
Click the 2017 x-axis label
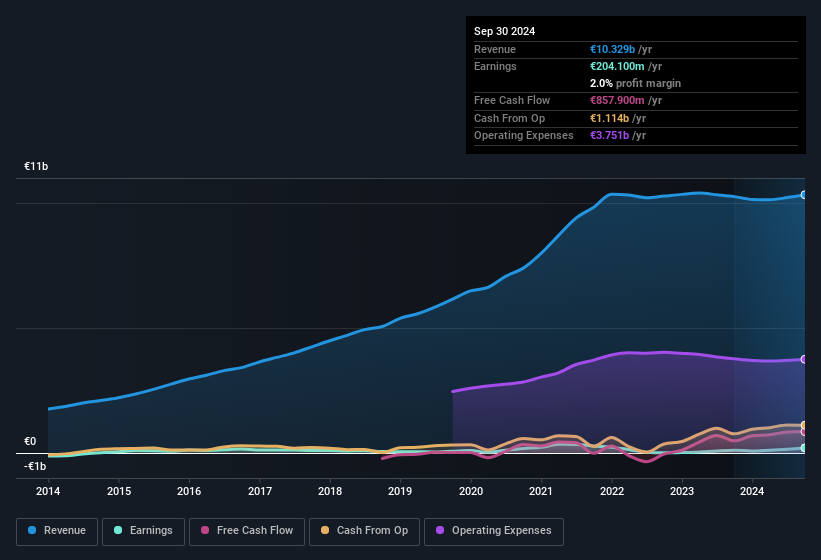pos(260,491)
